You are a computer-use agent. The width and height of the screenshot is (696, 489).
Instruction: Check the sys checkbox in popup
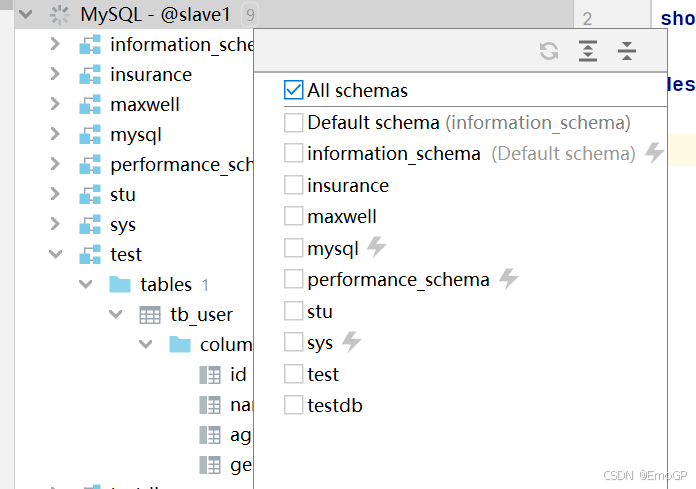click(x=293, y=342)
